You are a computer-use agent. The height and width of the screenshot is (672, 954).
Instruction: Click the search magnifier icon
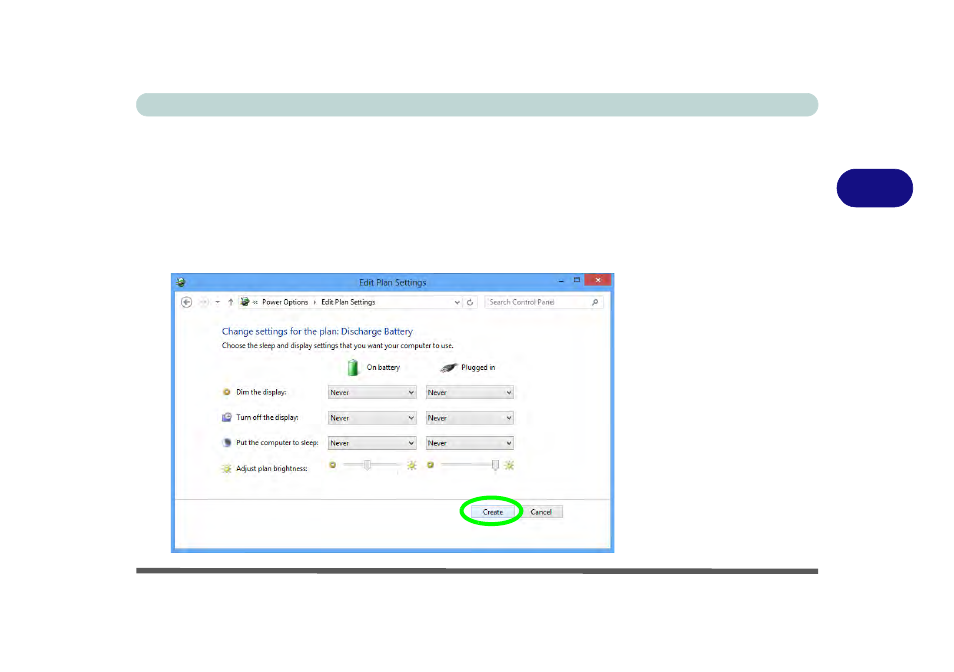pos(595,302)
